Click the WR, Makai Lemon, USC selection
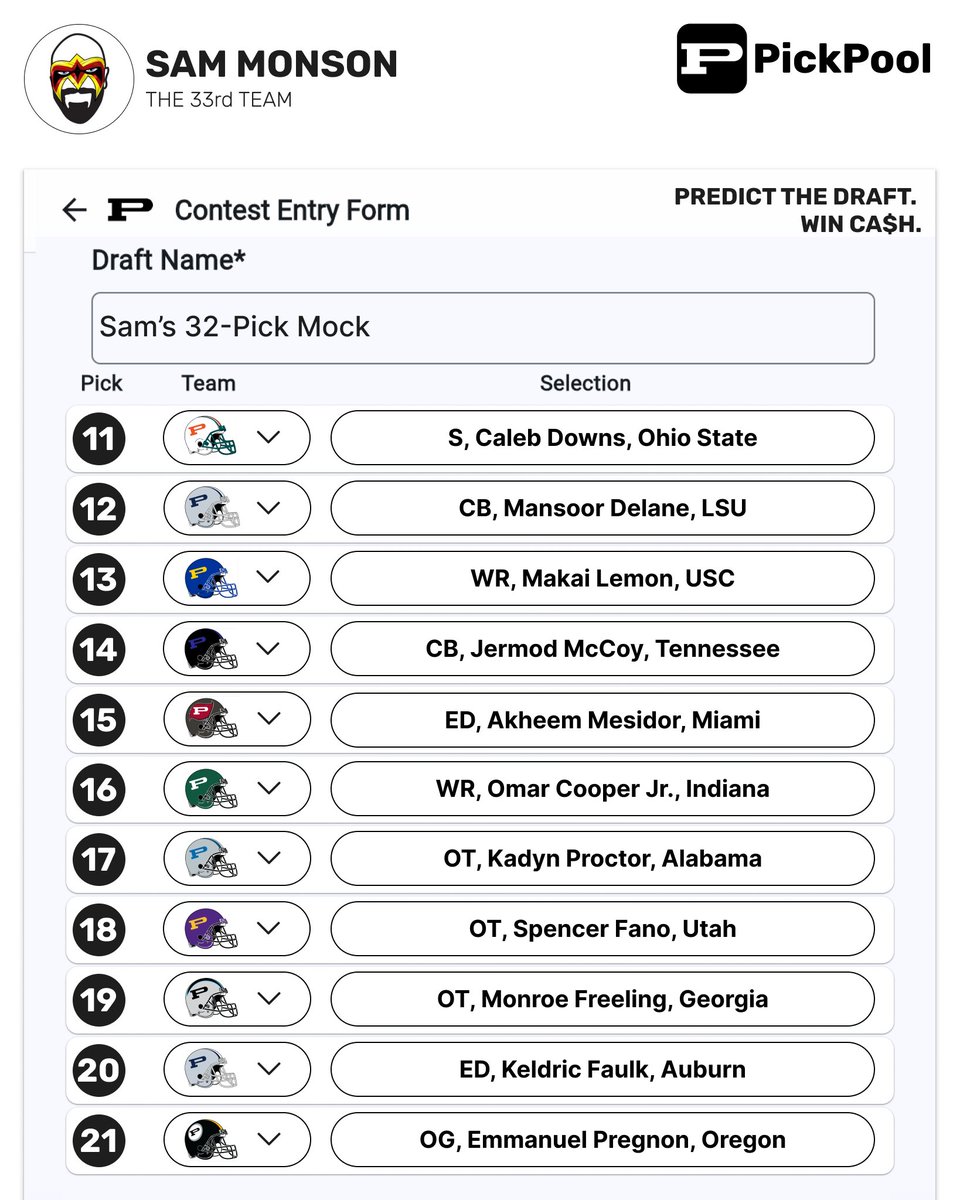This screenshot has width=960, height=1200. [603, 579]
